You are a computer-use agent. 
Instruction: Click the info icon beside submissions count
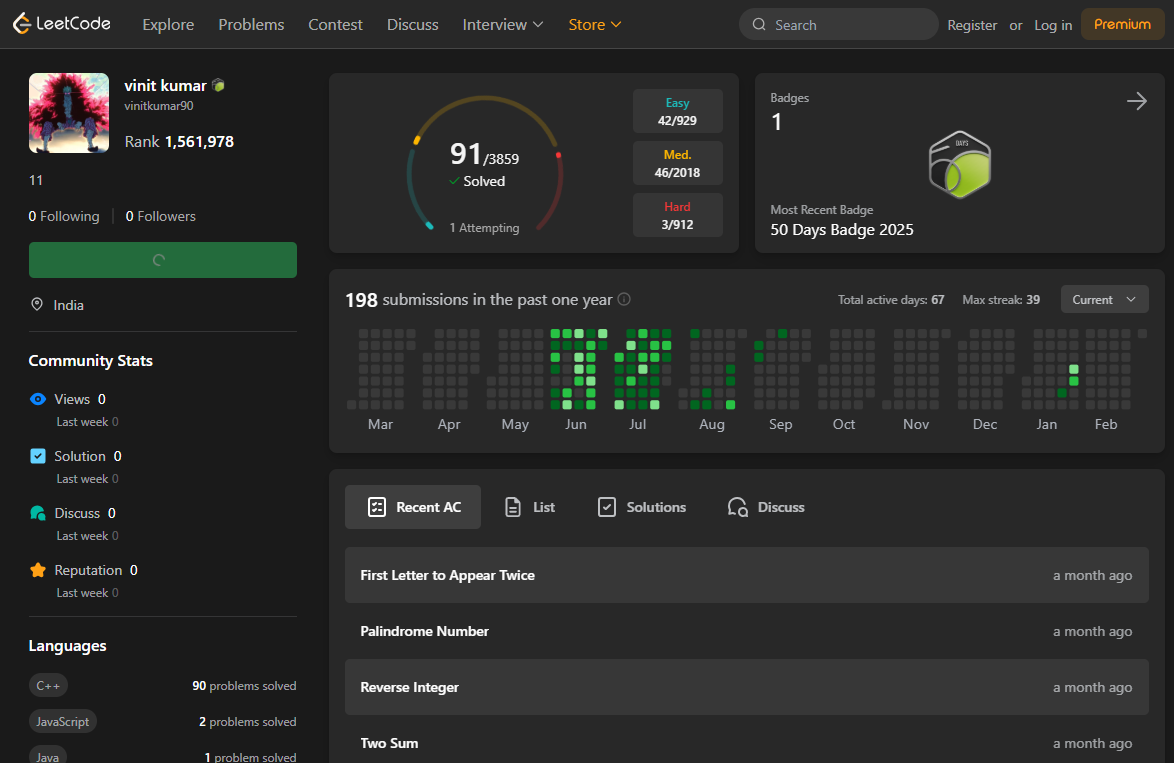tap(624, 299)
